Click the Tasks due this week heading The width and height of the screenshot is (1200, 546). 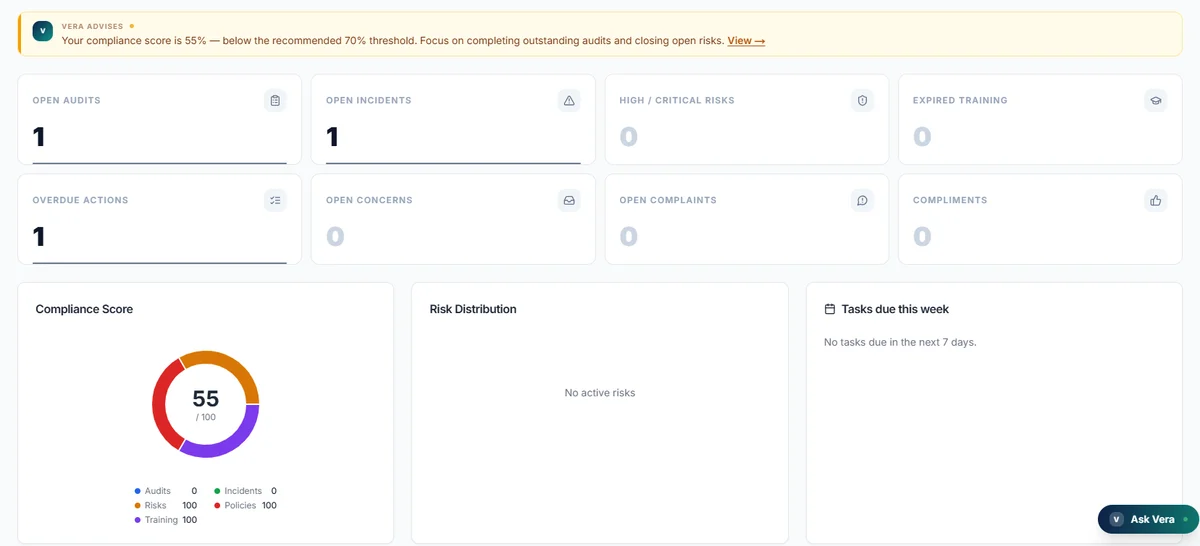click(x=895, y=309)
